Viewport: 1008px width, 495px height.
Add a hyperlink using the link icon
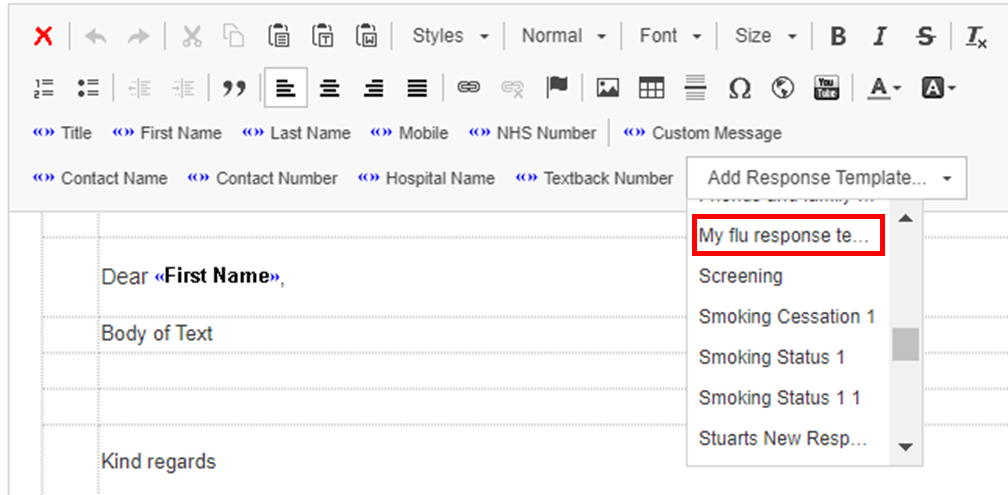coord(468,88)
